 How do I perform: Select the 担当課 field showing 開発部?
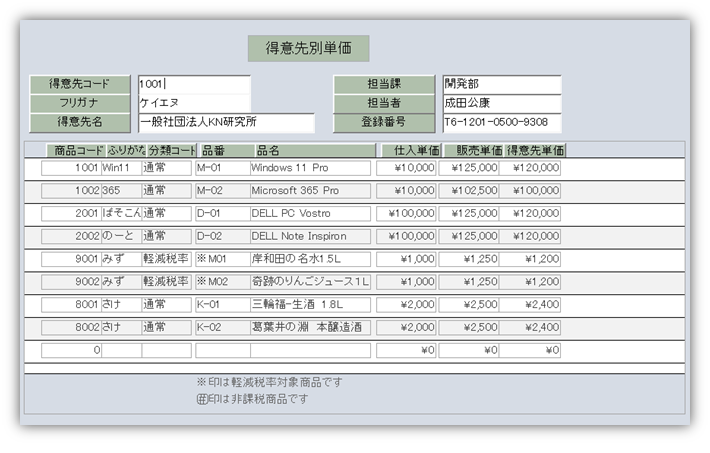500,84
